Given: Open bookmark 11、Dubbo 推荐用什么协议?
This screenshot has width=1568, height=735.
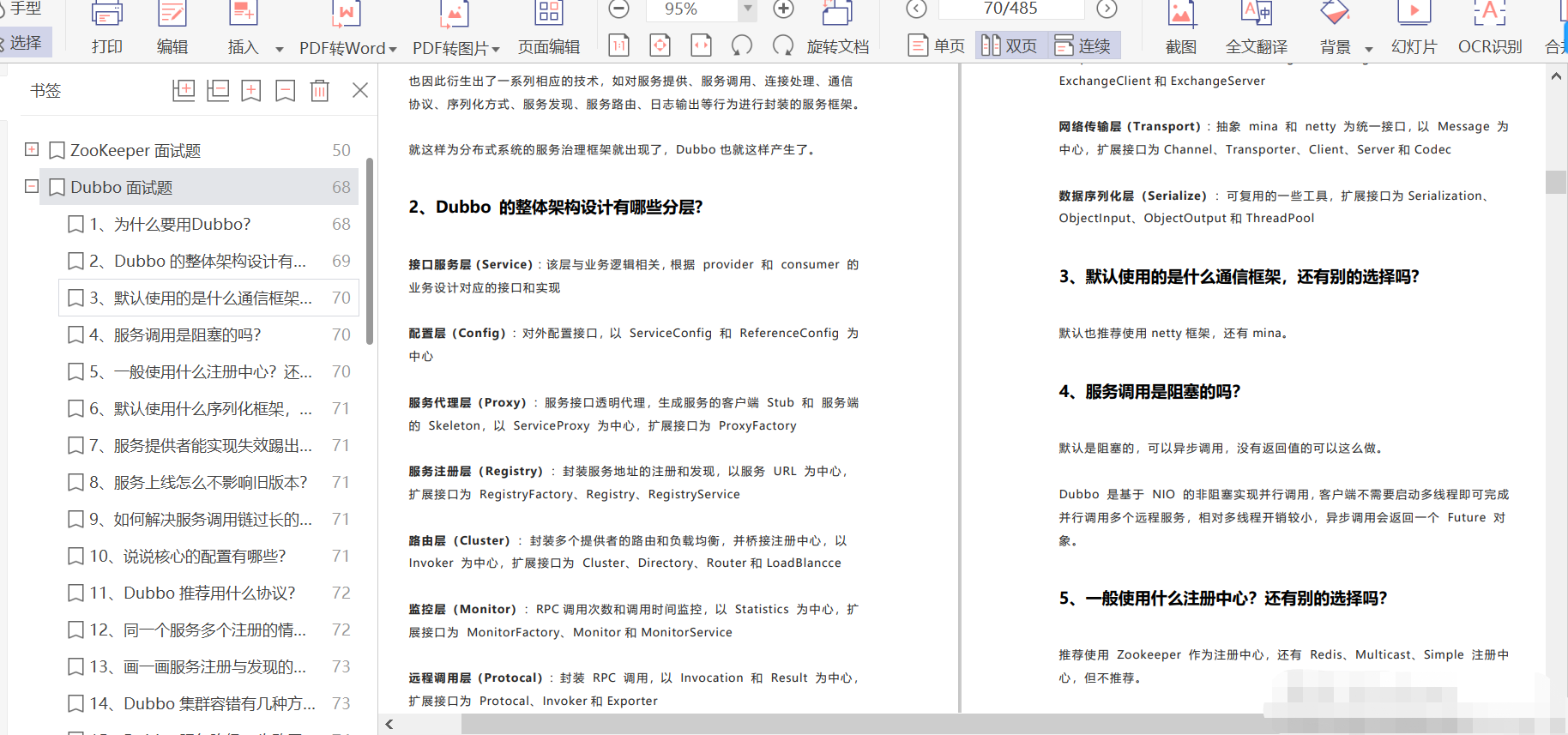Looking at the screenshot, I should tap(208, 593).
